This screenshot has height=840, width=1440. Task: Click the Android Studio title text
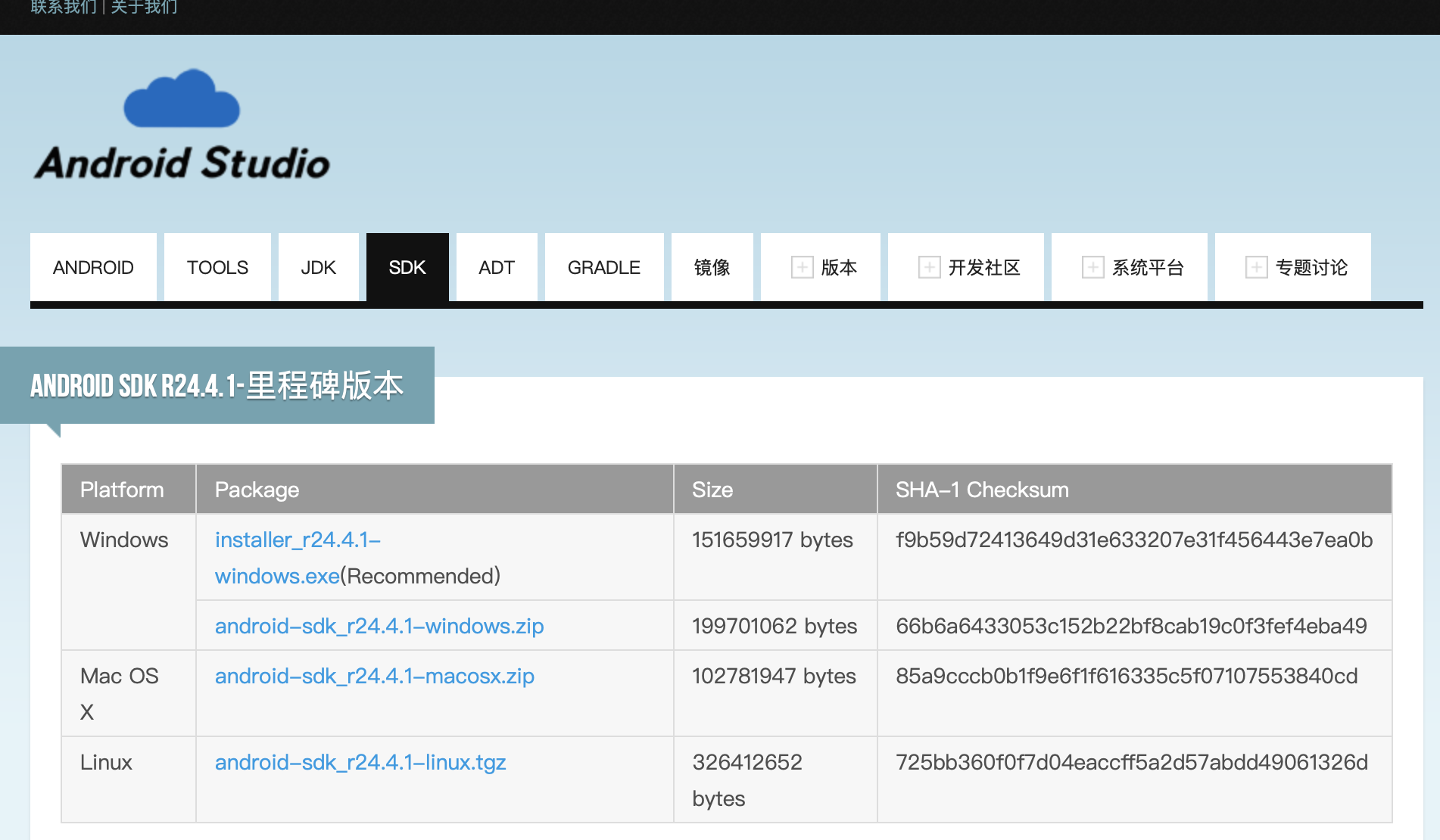pos(182,163)
